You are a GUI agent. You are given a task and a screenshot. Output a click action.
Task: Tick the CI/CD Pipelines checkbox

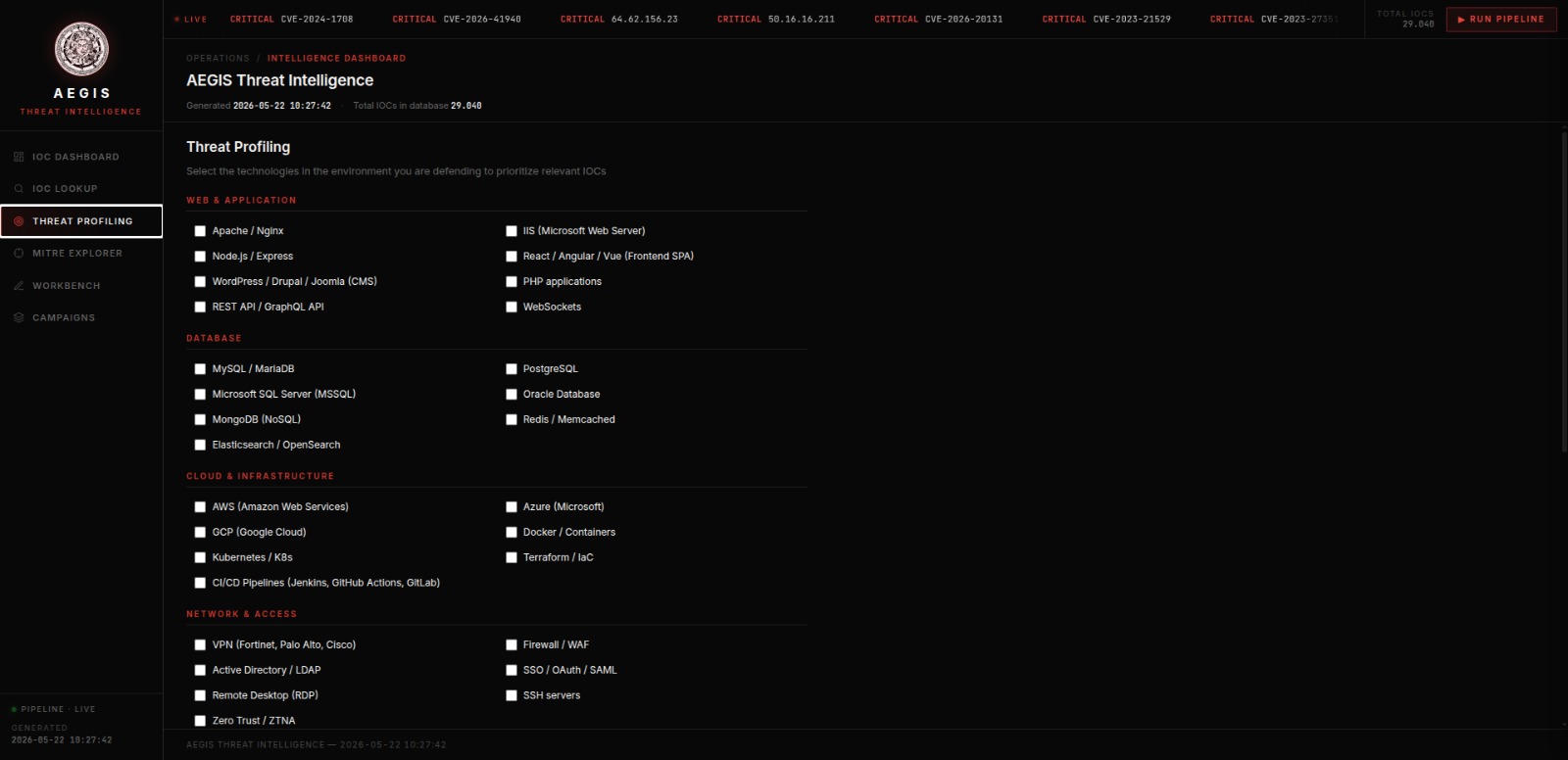click(200, 584)
